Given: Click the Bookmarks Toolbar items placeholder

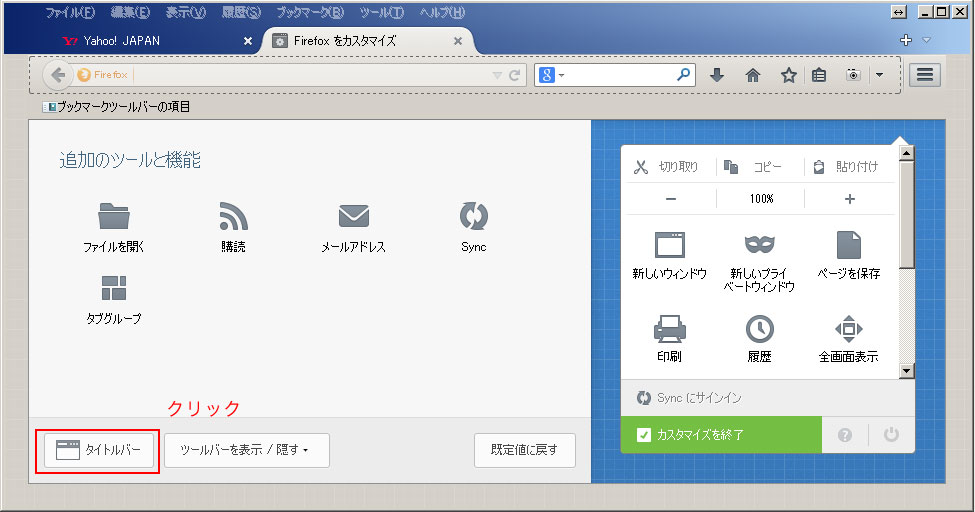Looking at the screenshot, I should coord(116,107).
